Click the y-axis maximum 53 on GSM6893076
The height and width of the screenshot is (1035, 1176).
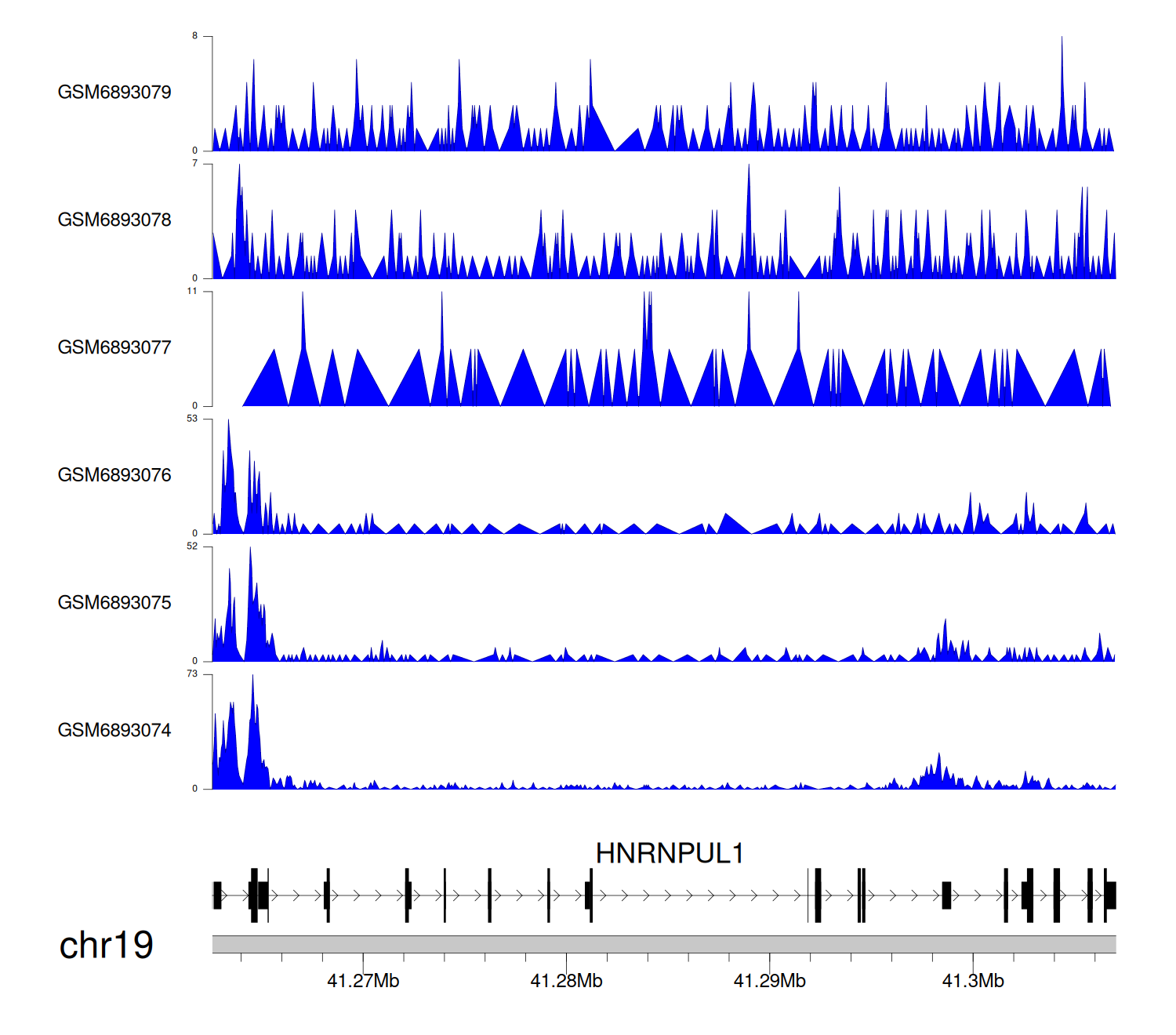(x=193, y=419)
